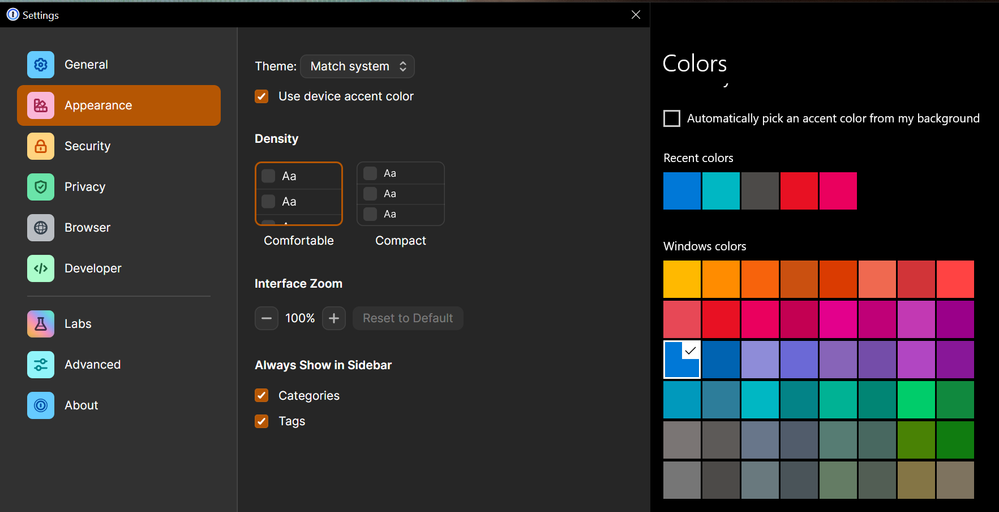Click the About 1Password icon
Screen dimensions: 999x512
pos(41,406)
